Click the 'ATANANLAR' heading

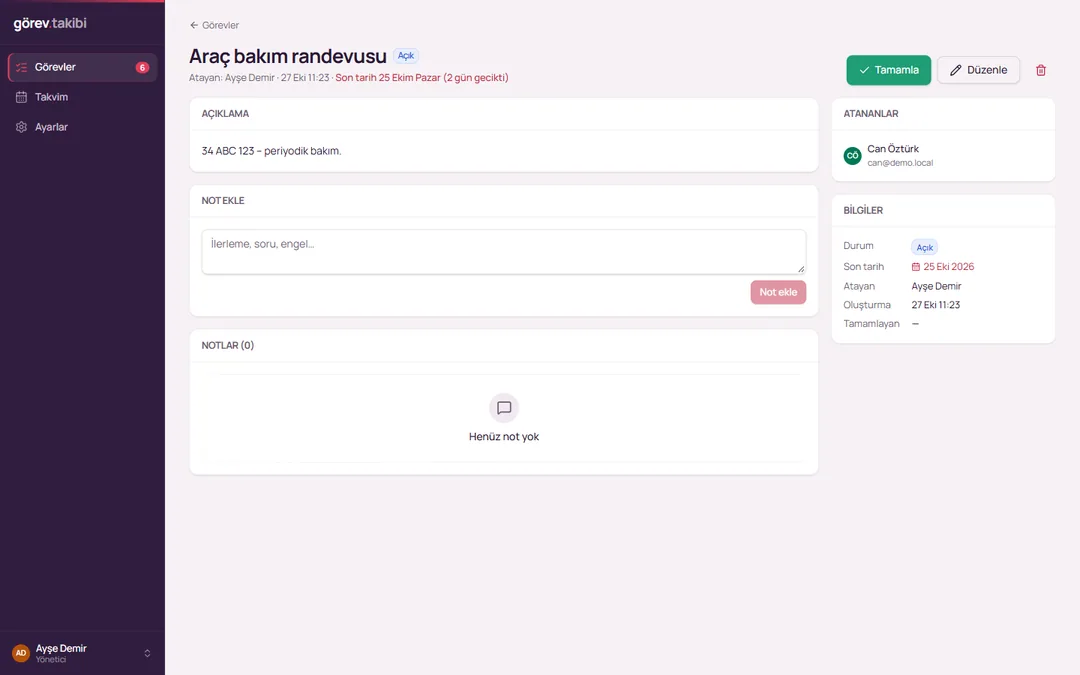point(871,114)
